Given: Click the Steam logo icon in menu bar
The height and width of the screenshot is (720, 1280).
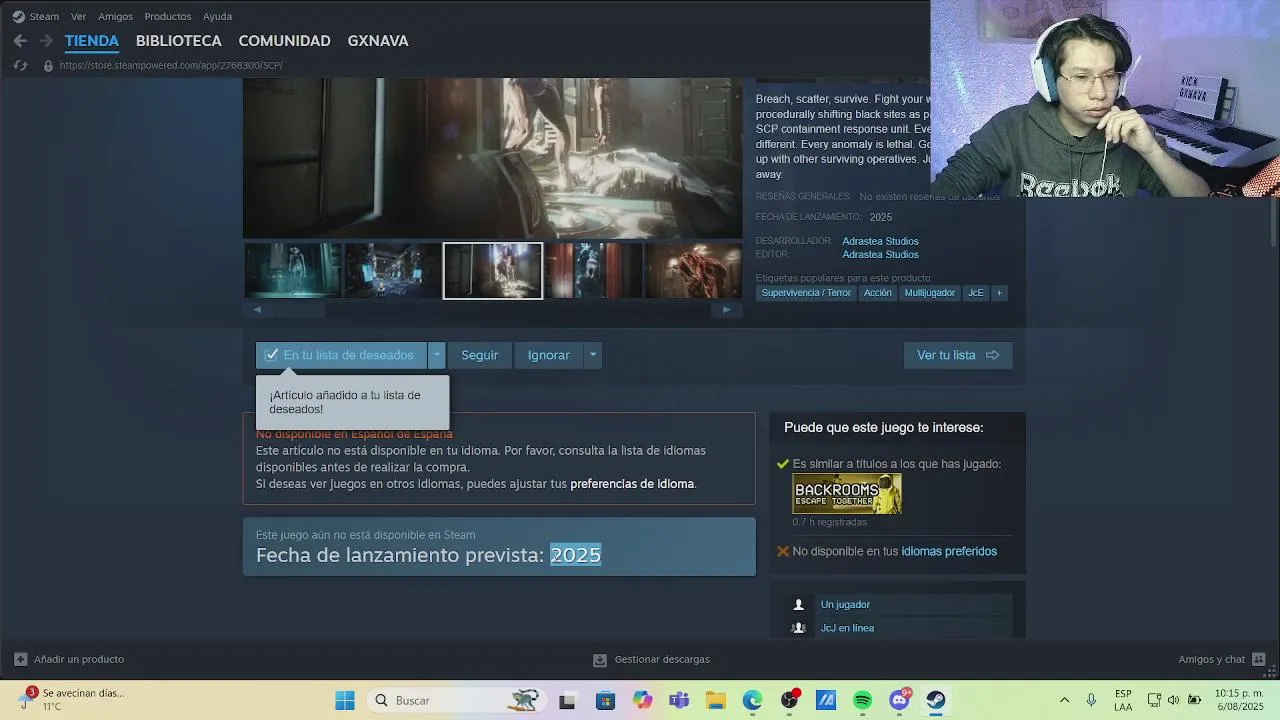Looking at the screenshot, I should [x=18, y=16].
